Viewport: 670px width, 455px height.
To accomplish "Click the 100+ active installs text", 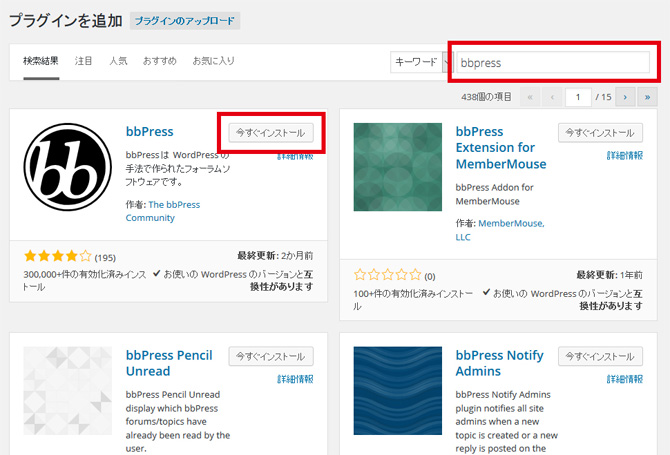I will tap(413, 299).
